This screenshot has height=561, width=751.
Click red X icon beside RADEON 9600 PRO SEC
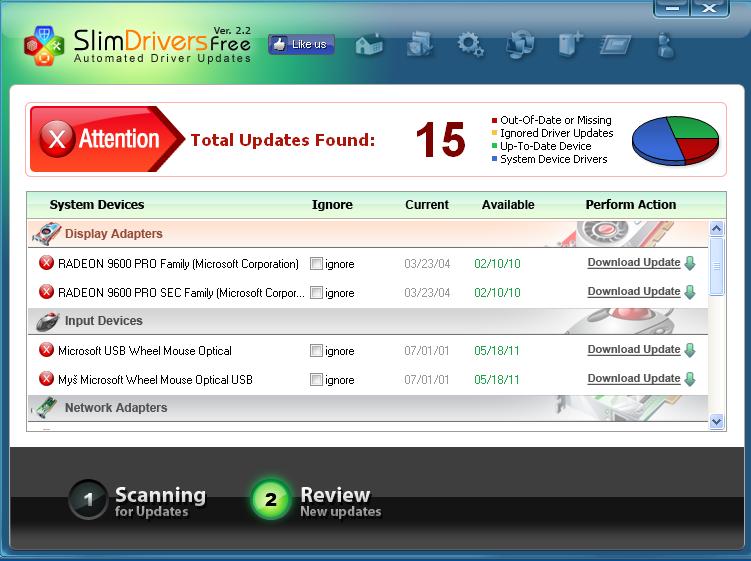[x=46, y=292]
